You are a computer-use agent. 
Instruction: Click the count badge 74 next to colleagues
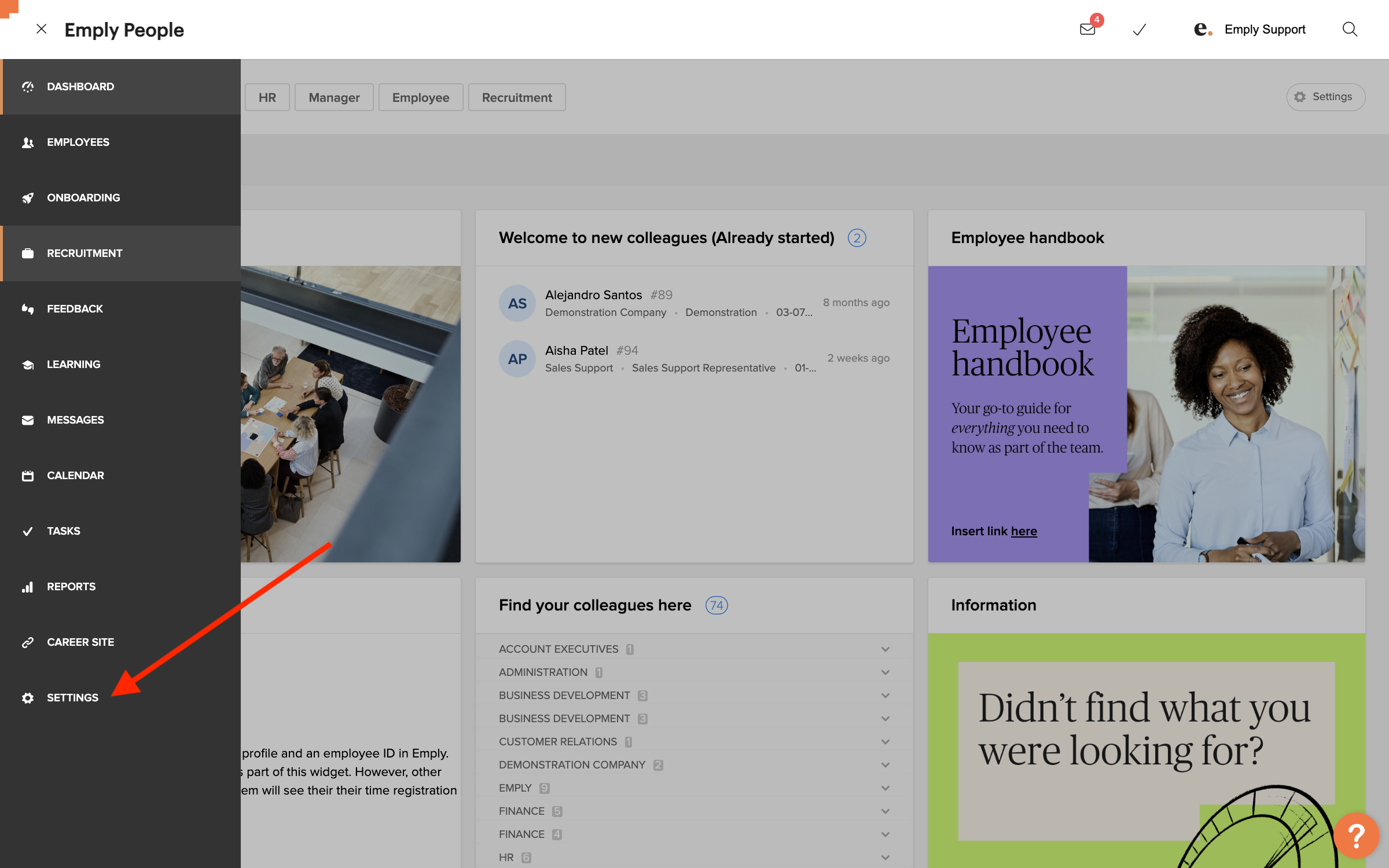click(x=716, y=605)
